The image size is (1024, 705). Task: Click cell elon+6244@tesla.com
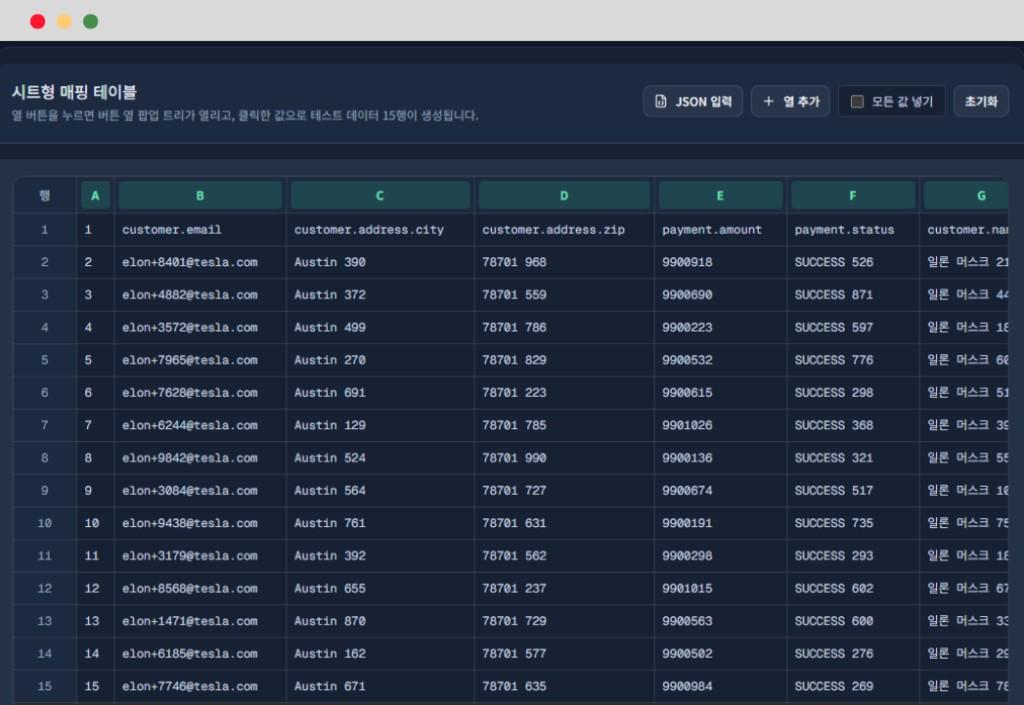(200, 425)
